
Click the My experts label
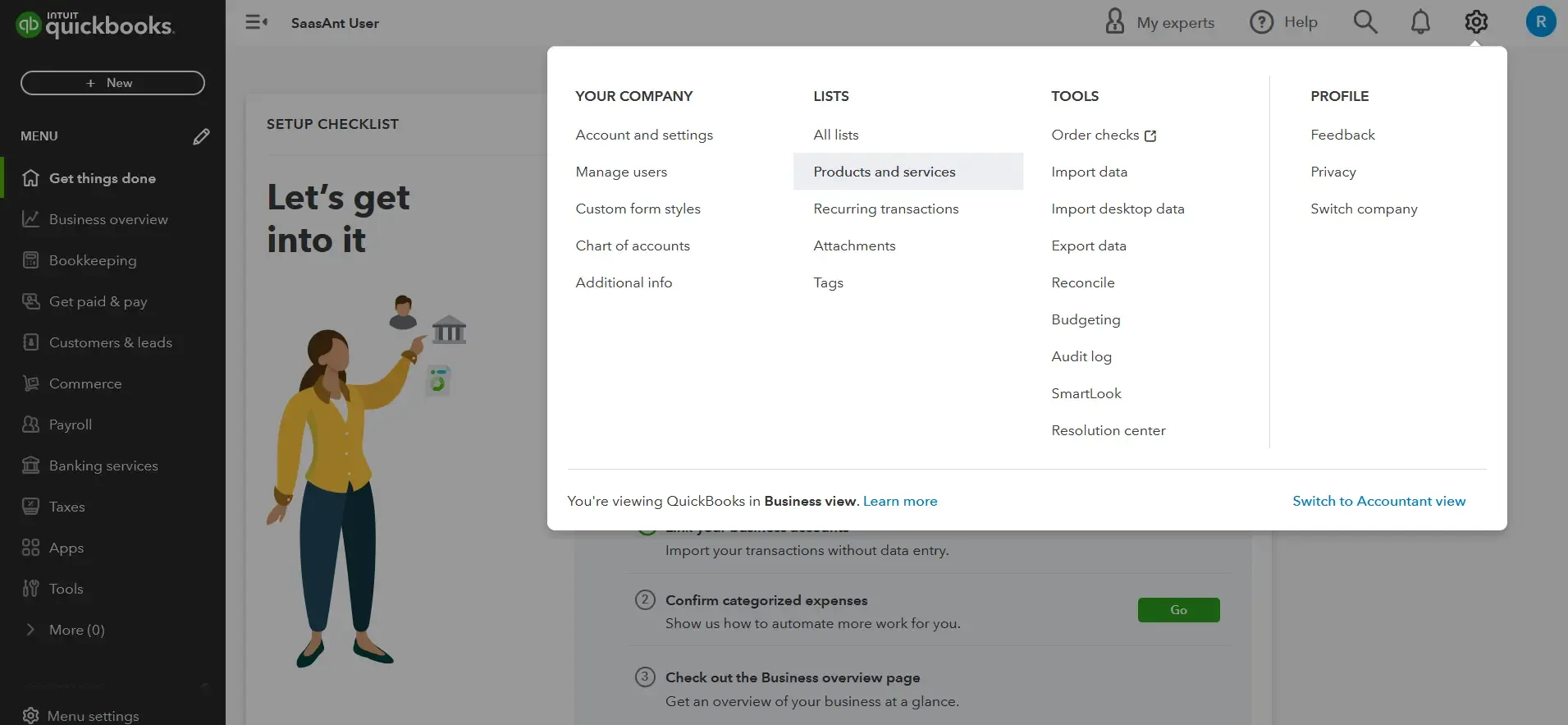(x=1175, y=23)
